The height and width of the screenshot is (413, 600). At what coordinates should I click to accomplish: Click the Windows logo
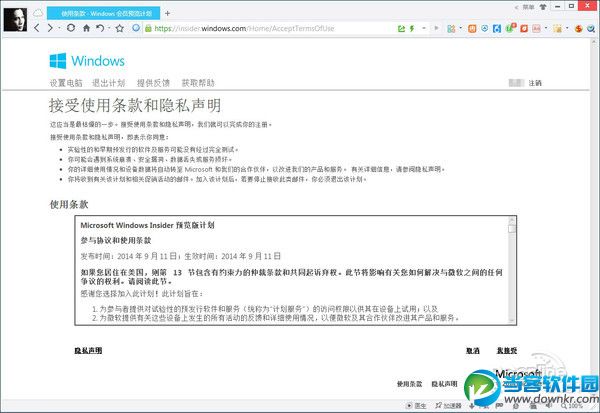[87, 61]
